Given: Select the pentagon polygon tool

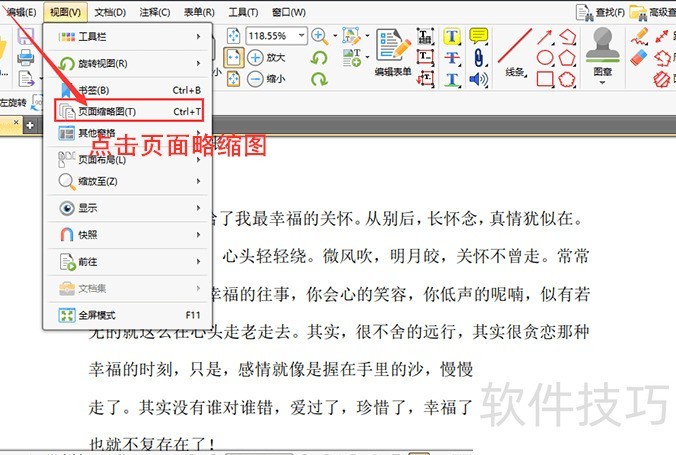Looking at the screenshot, I should [x=567, y=58].
